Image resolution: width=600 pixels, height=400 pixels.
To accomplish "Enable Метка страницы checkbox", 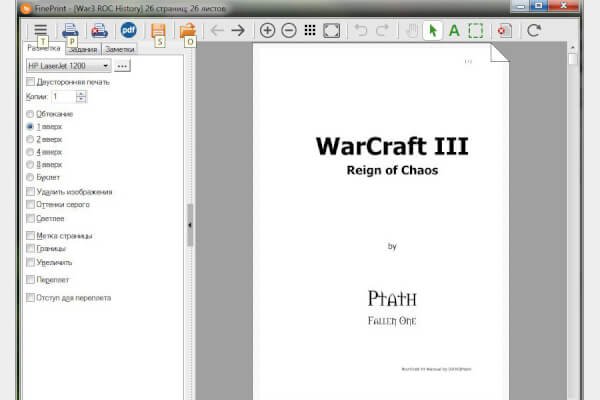I will pos(30,235).
